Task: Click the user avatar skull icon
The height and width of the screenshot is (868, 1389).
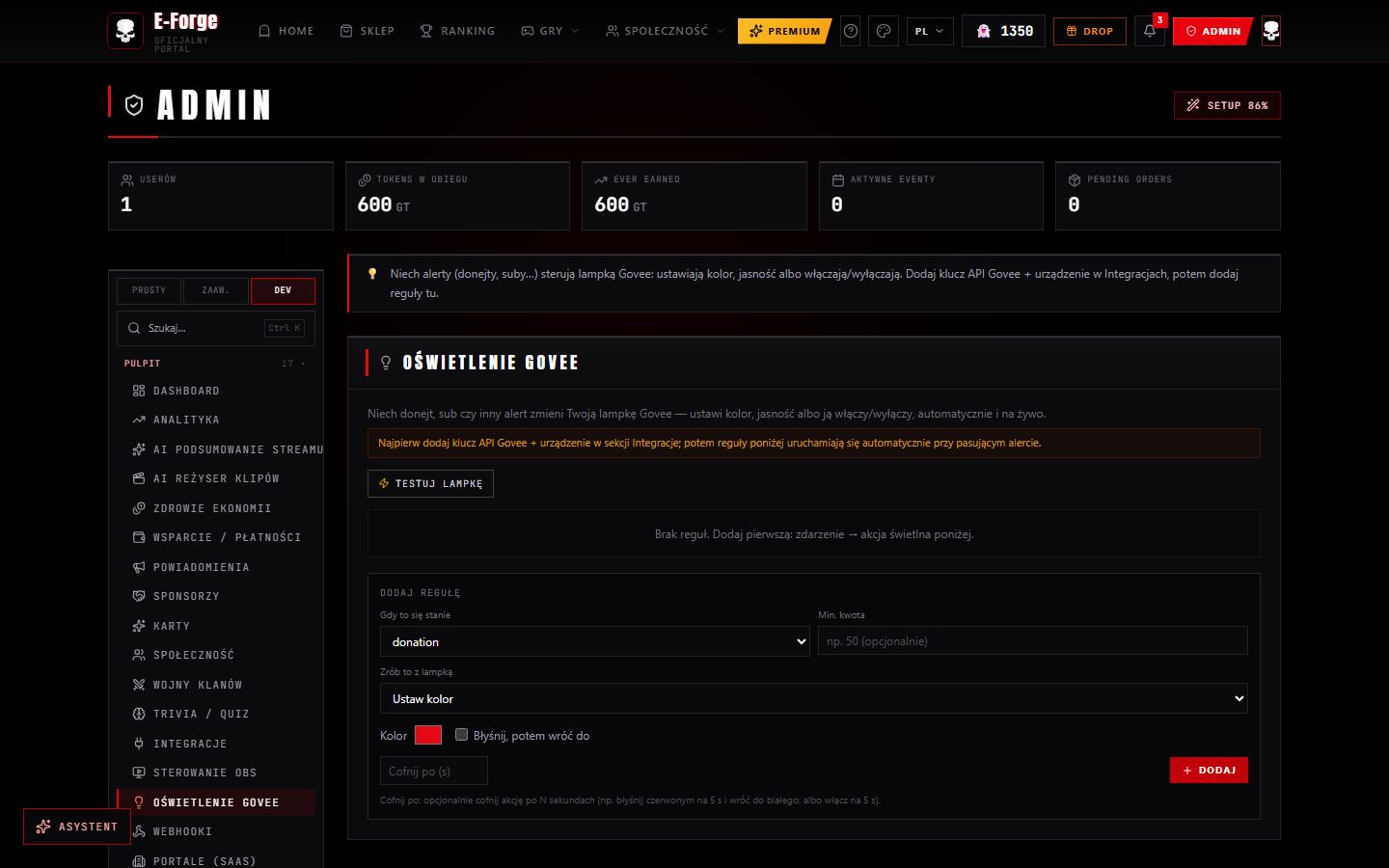Action: coord(1271,31)
